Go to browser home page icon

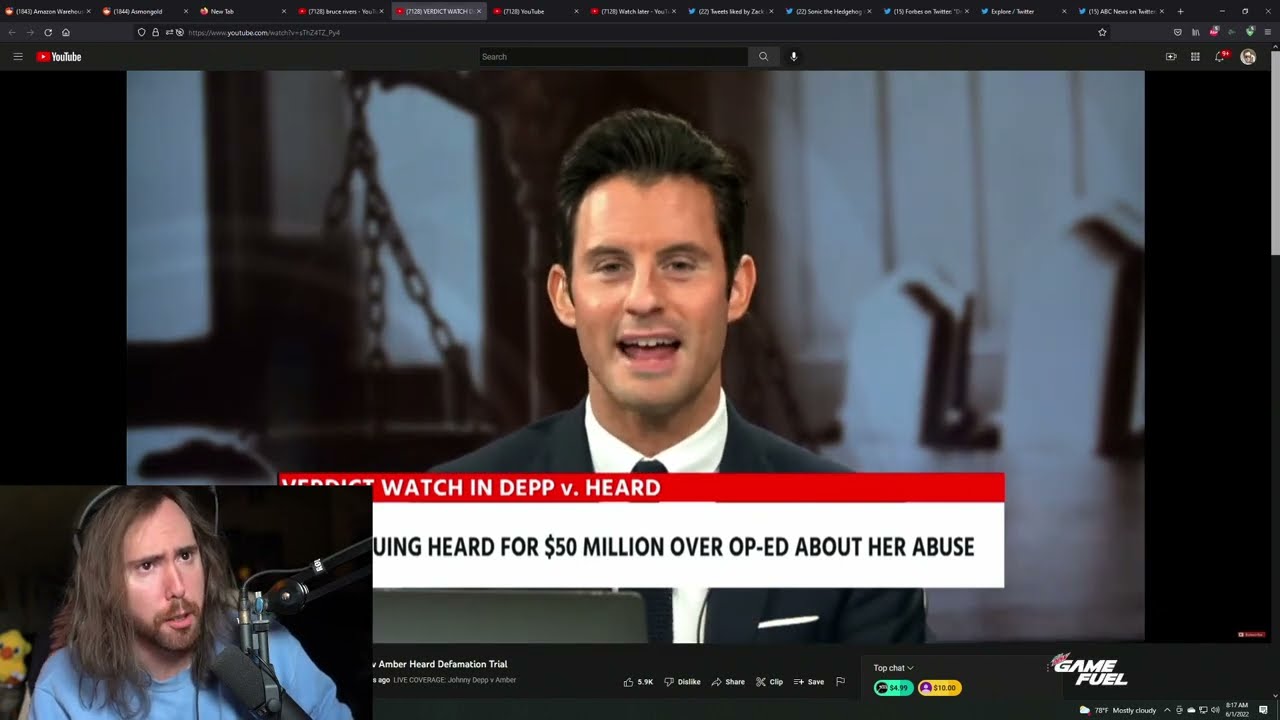(66, 32)
